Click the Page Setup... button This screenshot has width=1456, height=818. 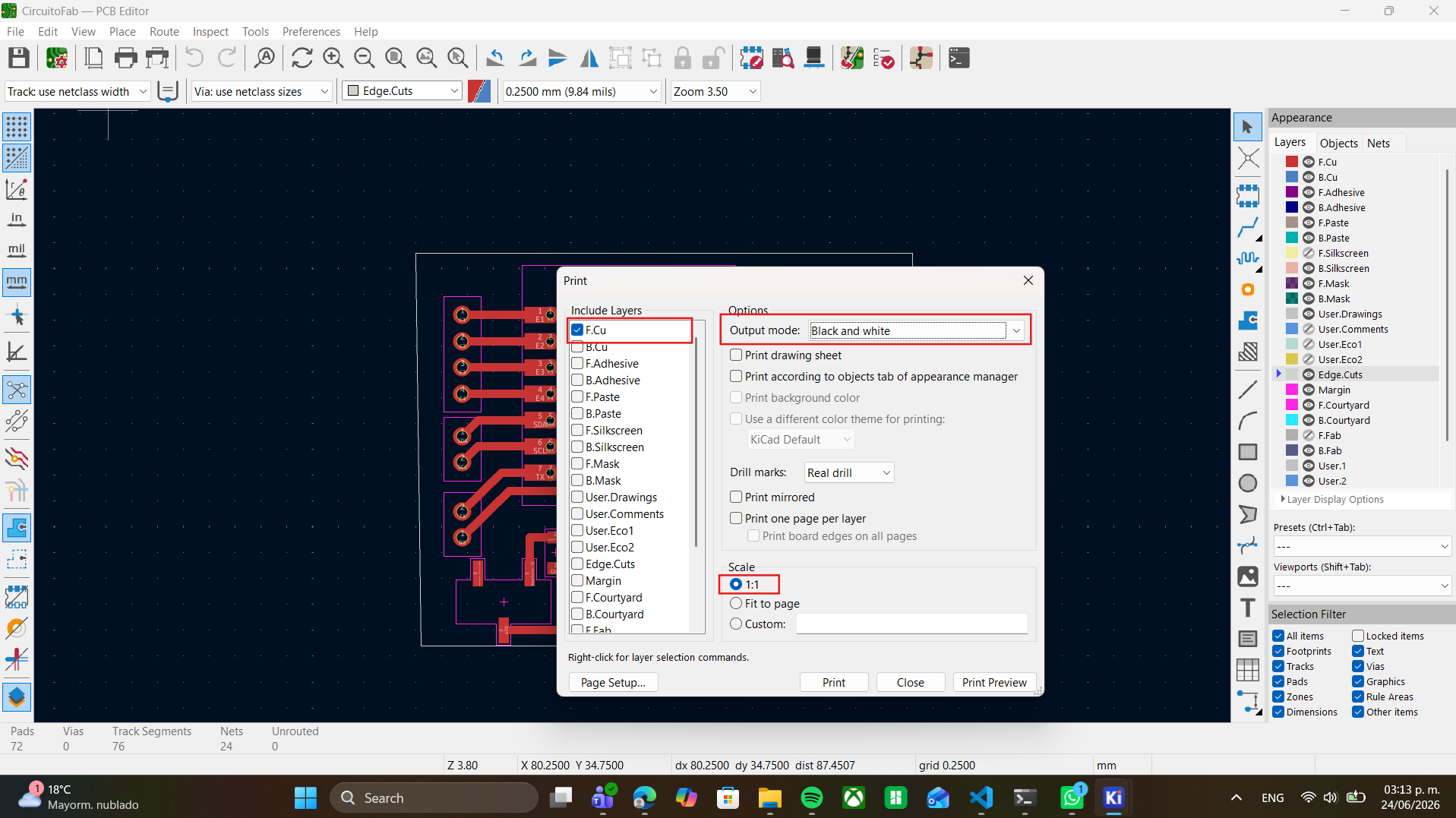(x=613, y=682)
